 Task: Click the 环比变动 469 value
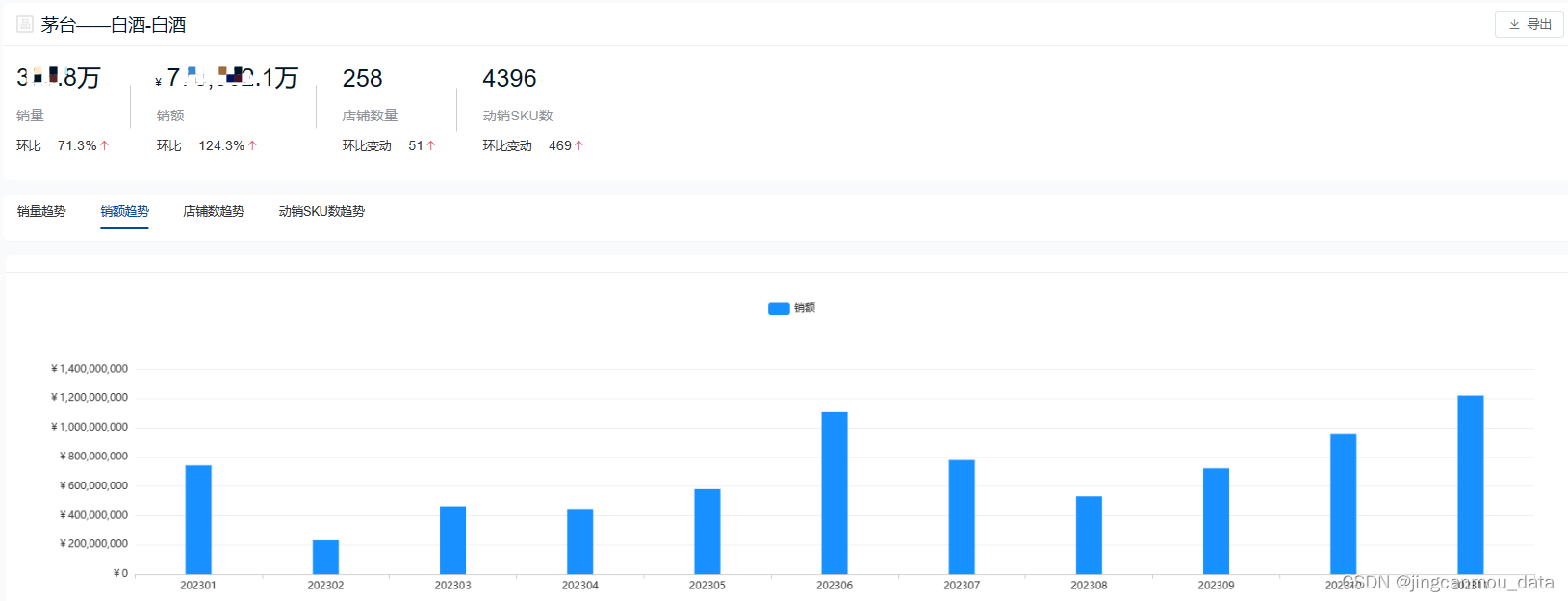point(560,145)
